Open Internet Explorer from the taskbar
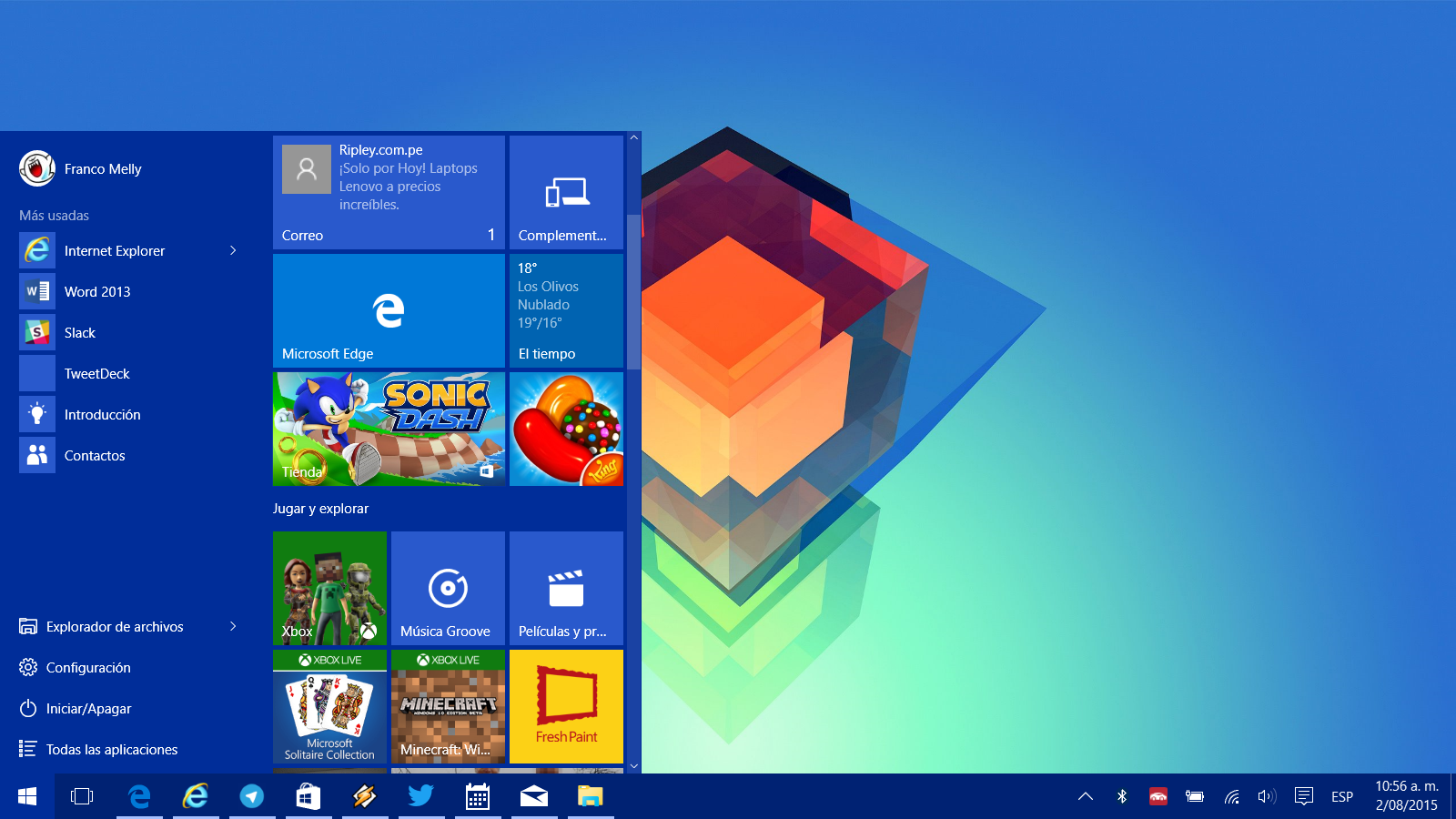Image resolution: width=1456 pixels, height=819 pixels. coord(196,796)
